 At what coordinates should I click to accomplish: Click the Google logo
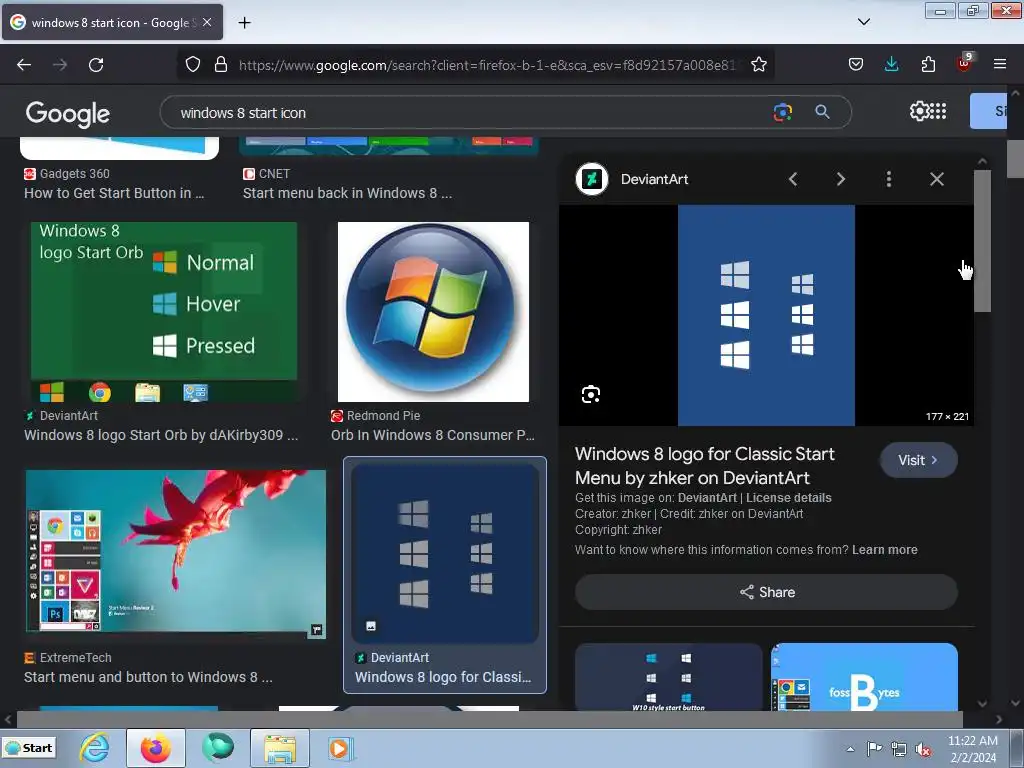click(x=68, y=114)
